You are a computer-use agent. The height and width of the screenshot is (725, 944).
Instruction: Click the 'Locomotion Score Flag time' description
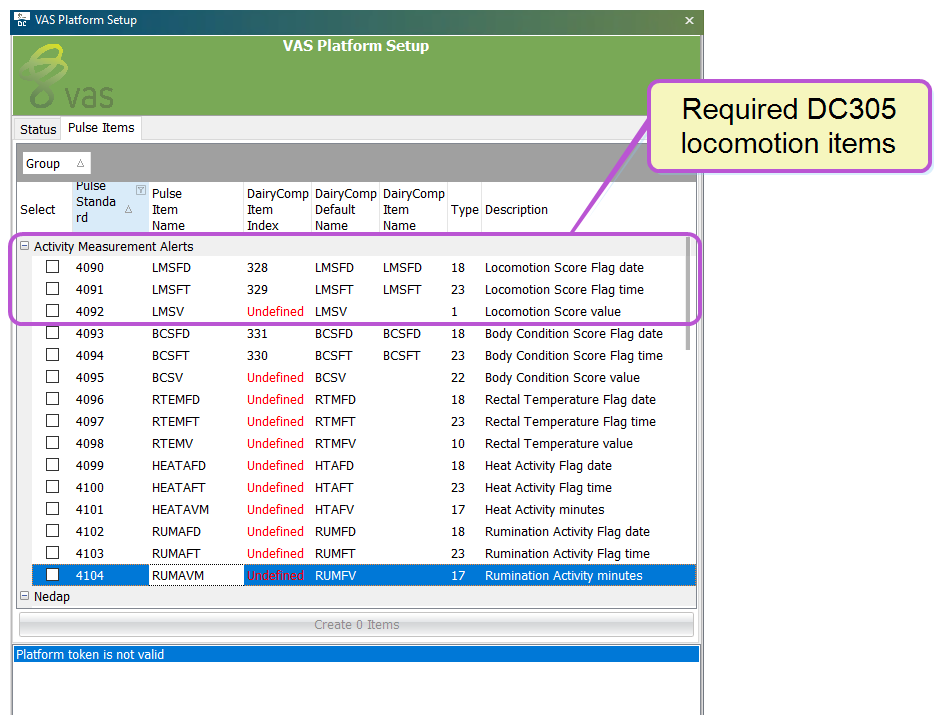[564, 290]
